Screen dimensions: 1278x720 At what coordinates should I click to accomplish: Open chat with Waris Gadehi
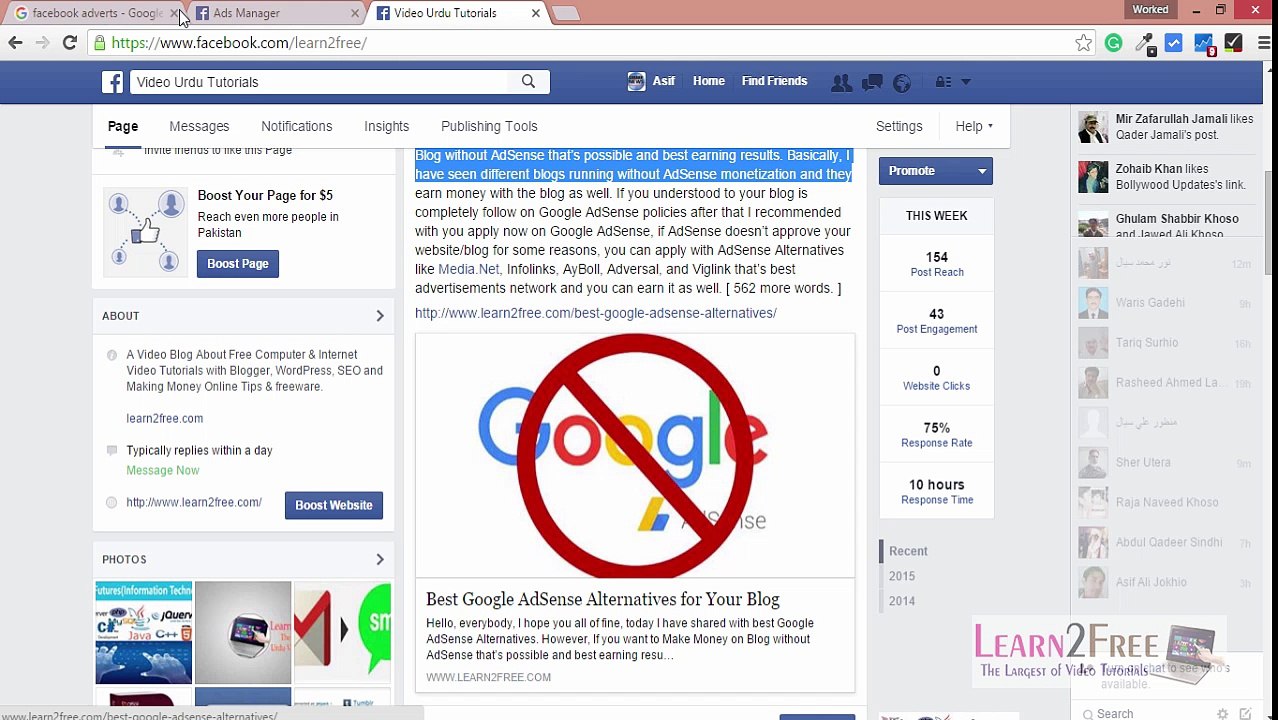[1165, 303]
